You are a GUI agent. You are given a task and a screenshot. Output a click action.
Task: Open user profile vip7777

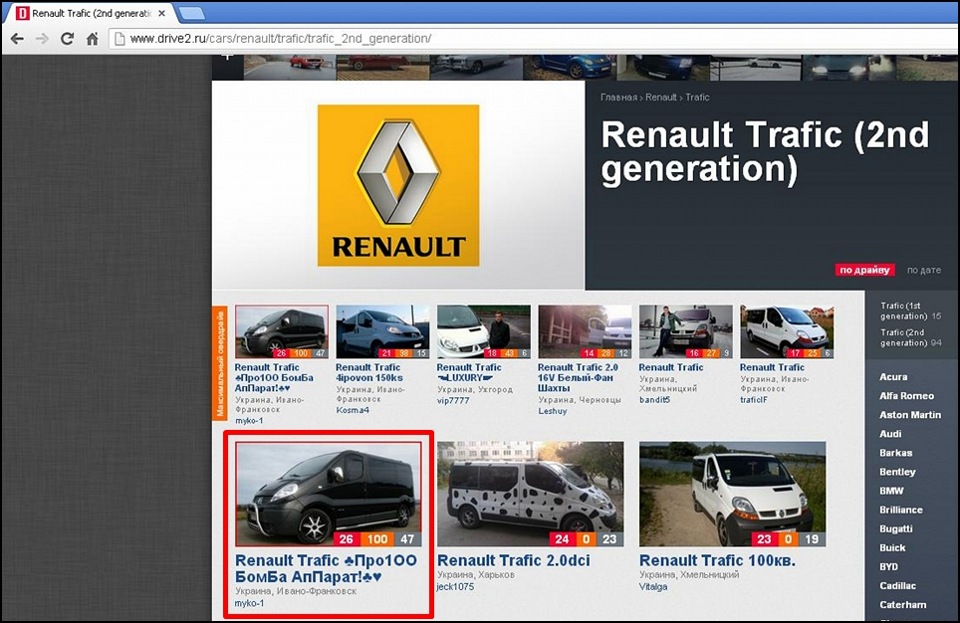[453, 400]
